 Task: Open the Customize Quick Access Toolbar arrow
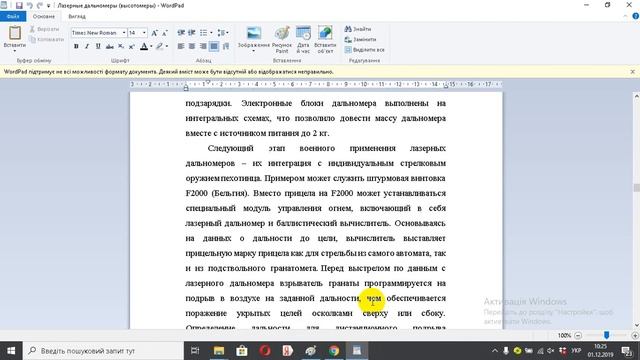49,6
